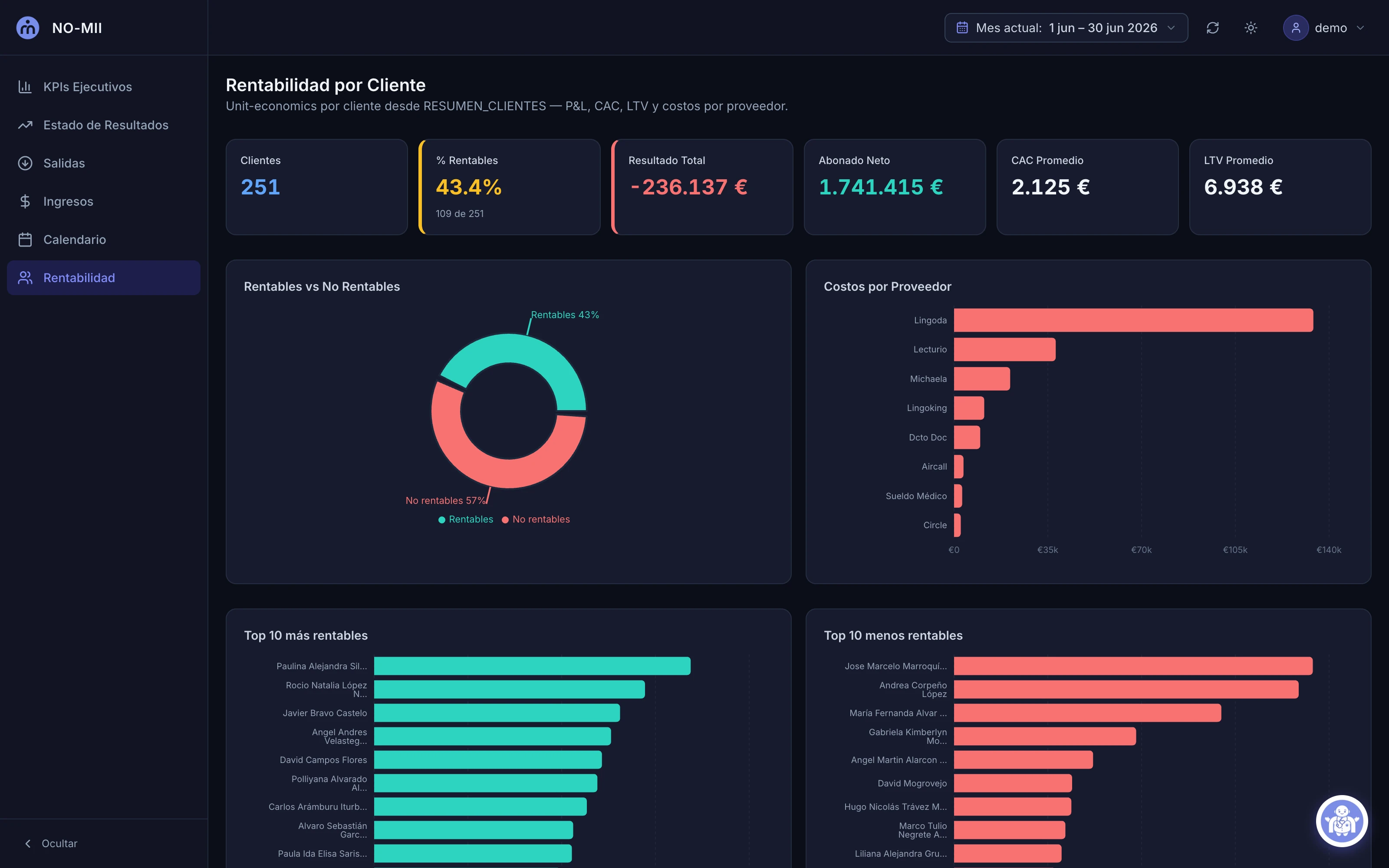
Task: Expand the demo user menu chevron
Action: point(1360,27)
